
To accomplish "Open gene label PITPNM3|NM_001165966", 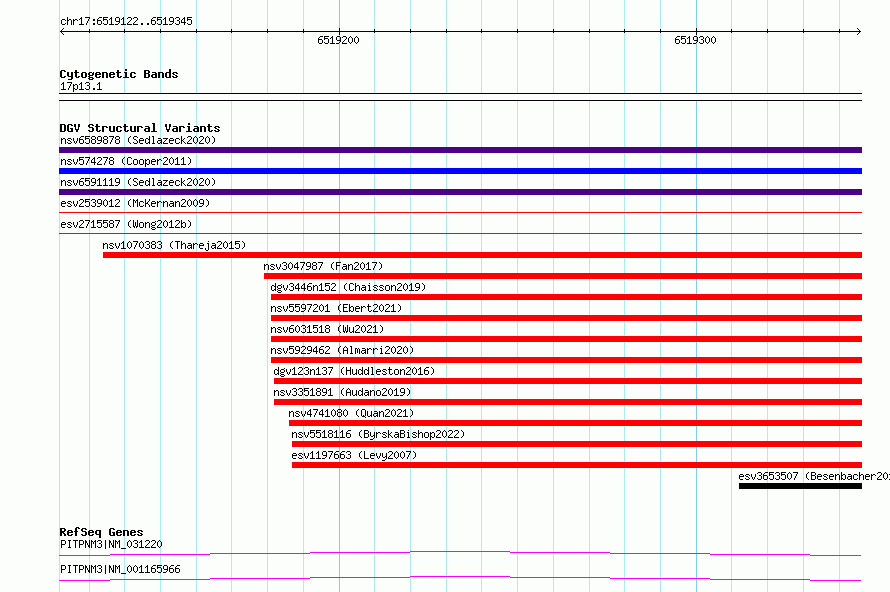I will click(x=120, y=569).
